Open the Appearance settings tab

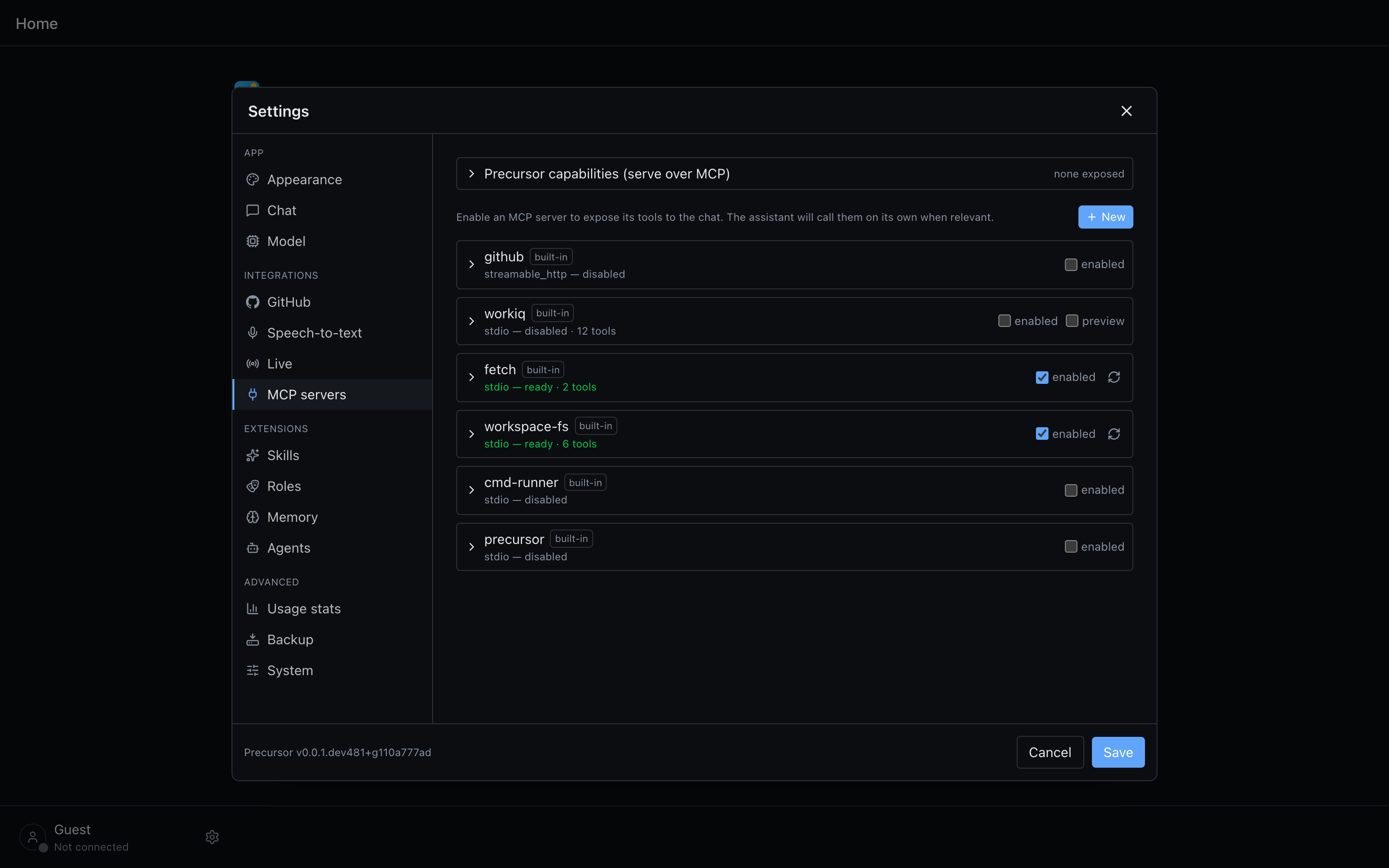coord(332,180)
